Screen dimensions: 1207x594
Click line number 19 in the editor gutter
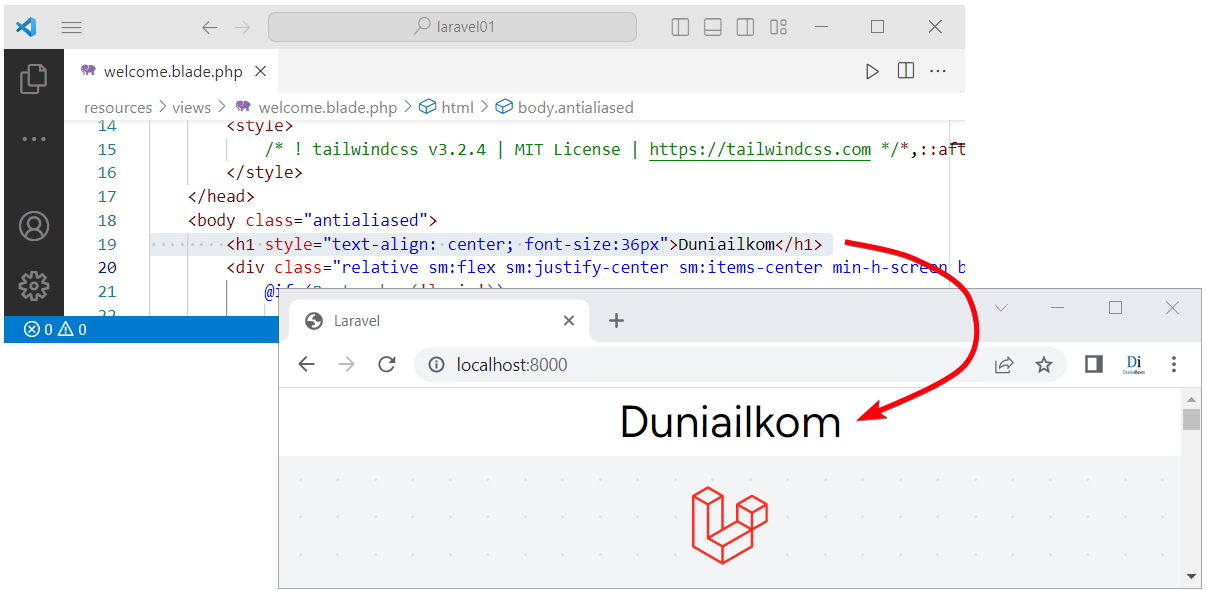(106, 244)
